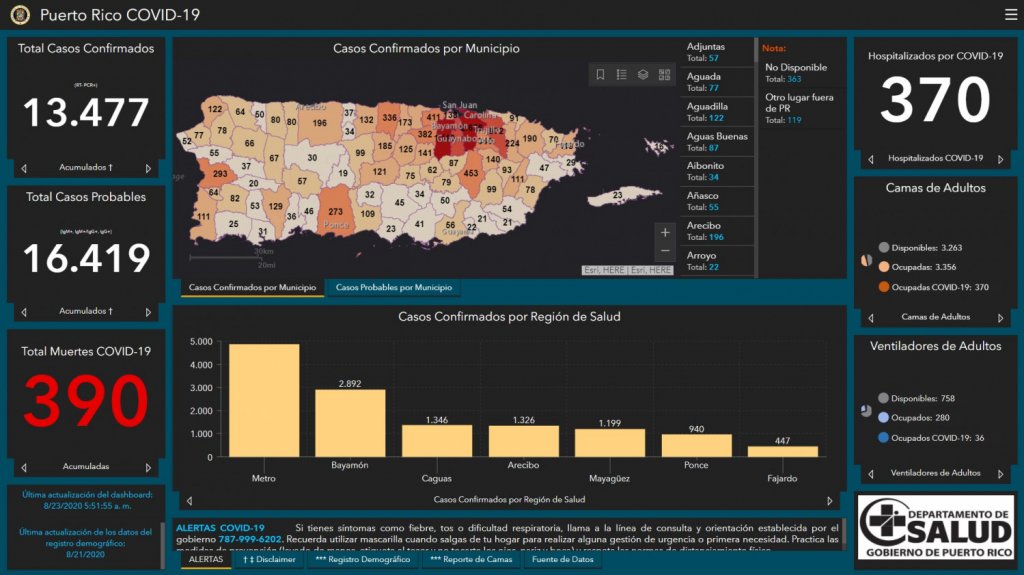This screenshot has width=1024, height=575.
Task: Click the bookmarks icon on the map
Action: (600, 75)
